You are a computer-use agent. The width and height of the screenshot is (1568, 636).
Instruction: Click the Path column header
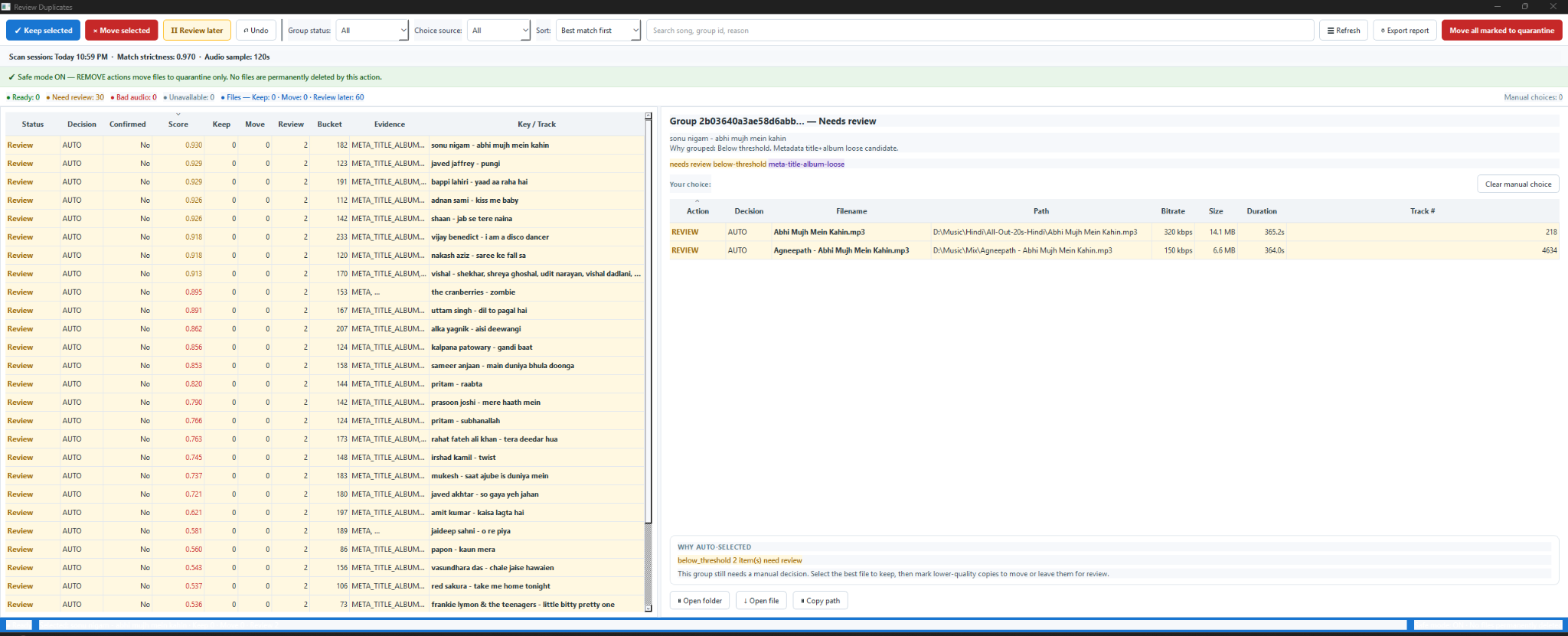[x=1041, y=211]
